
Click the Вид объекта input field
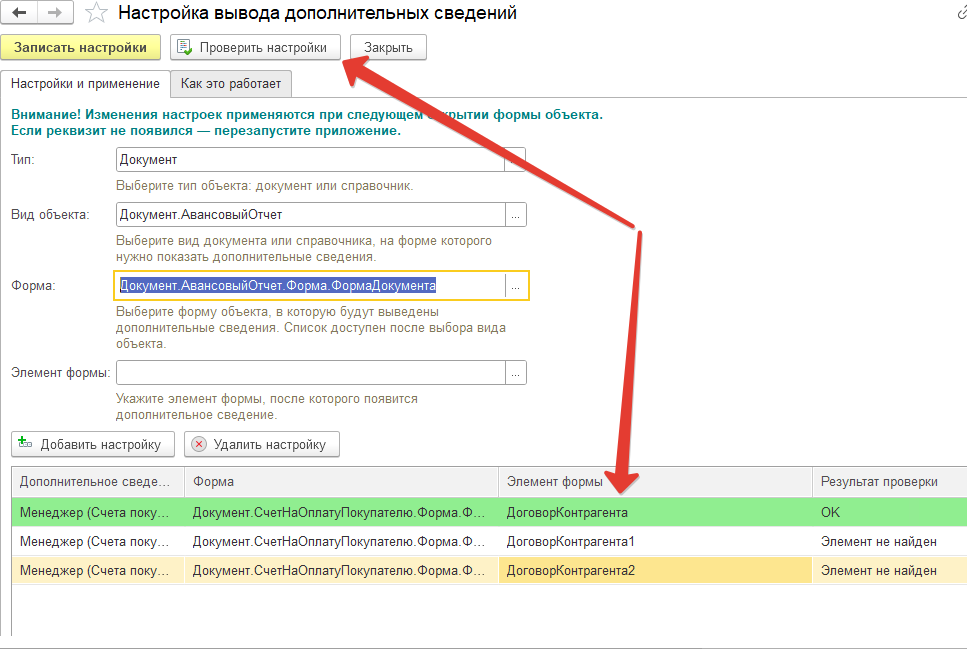click(311, 215)
